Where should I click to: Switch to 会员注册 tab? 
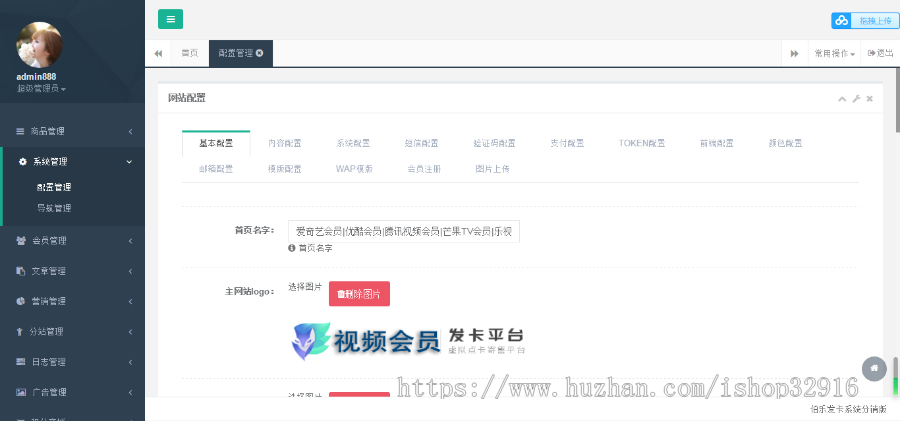424,169
